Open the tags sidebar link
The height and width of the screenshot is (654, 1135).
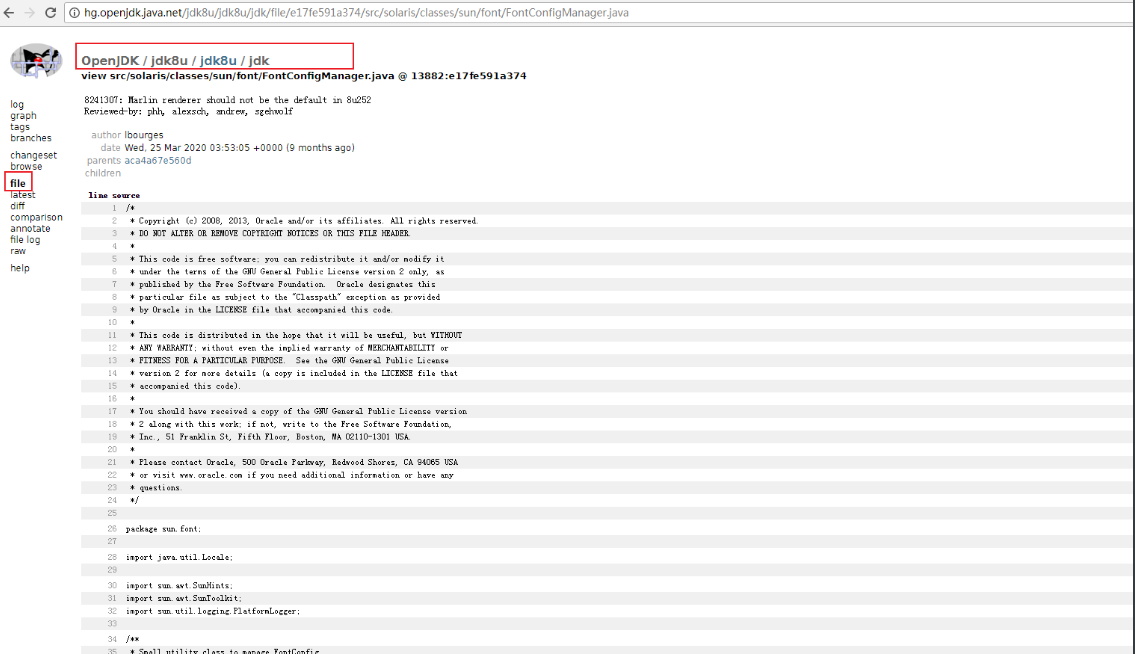[20, 127]
